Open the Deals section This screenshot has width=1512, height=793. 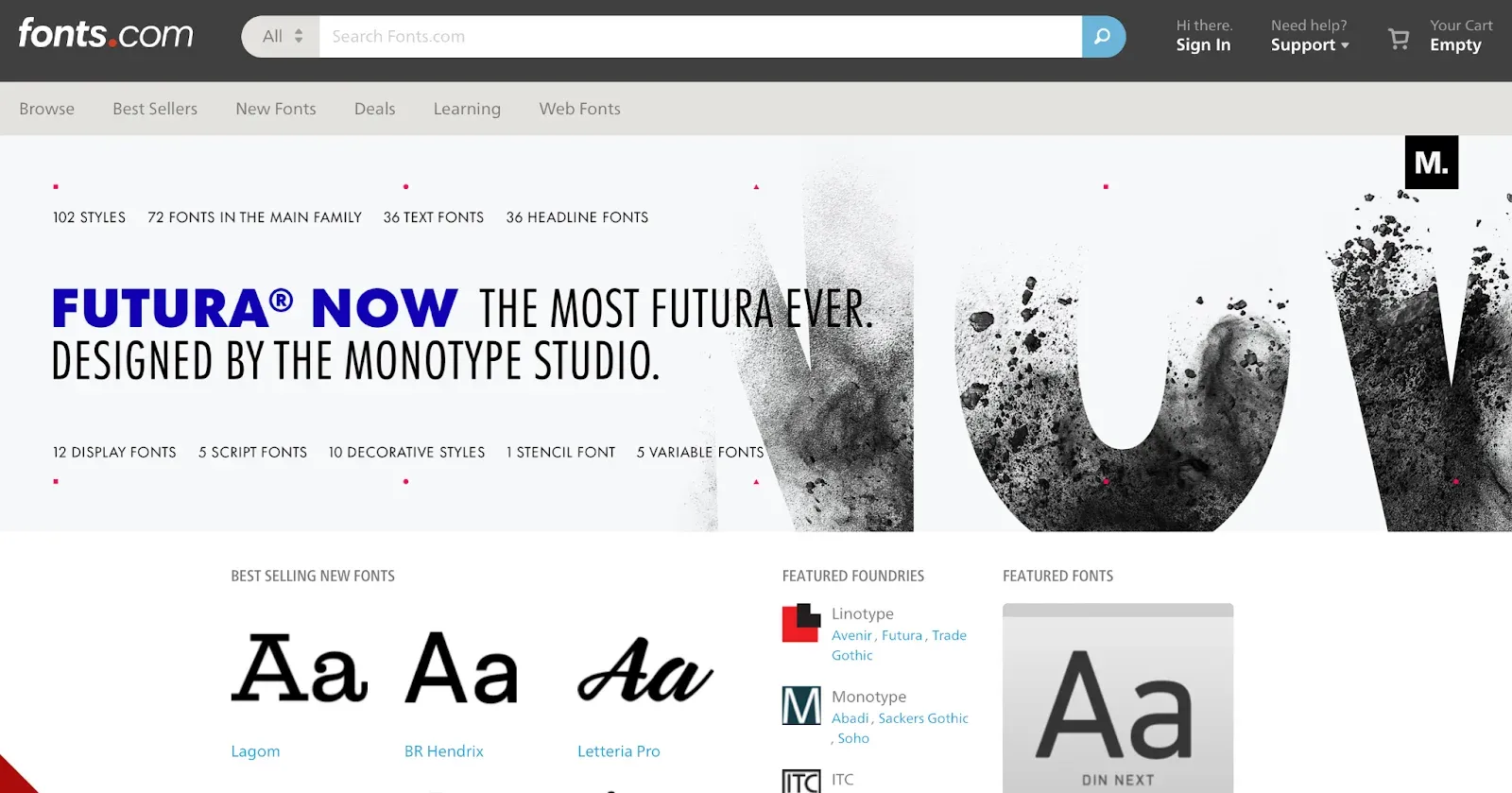374,109
